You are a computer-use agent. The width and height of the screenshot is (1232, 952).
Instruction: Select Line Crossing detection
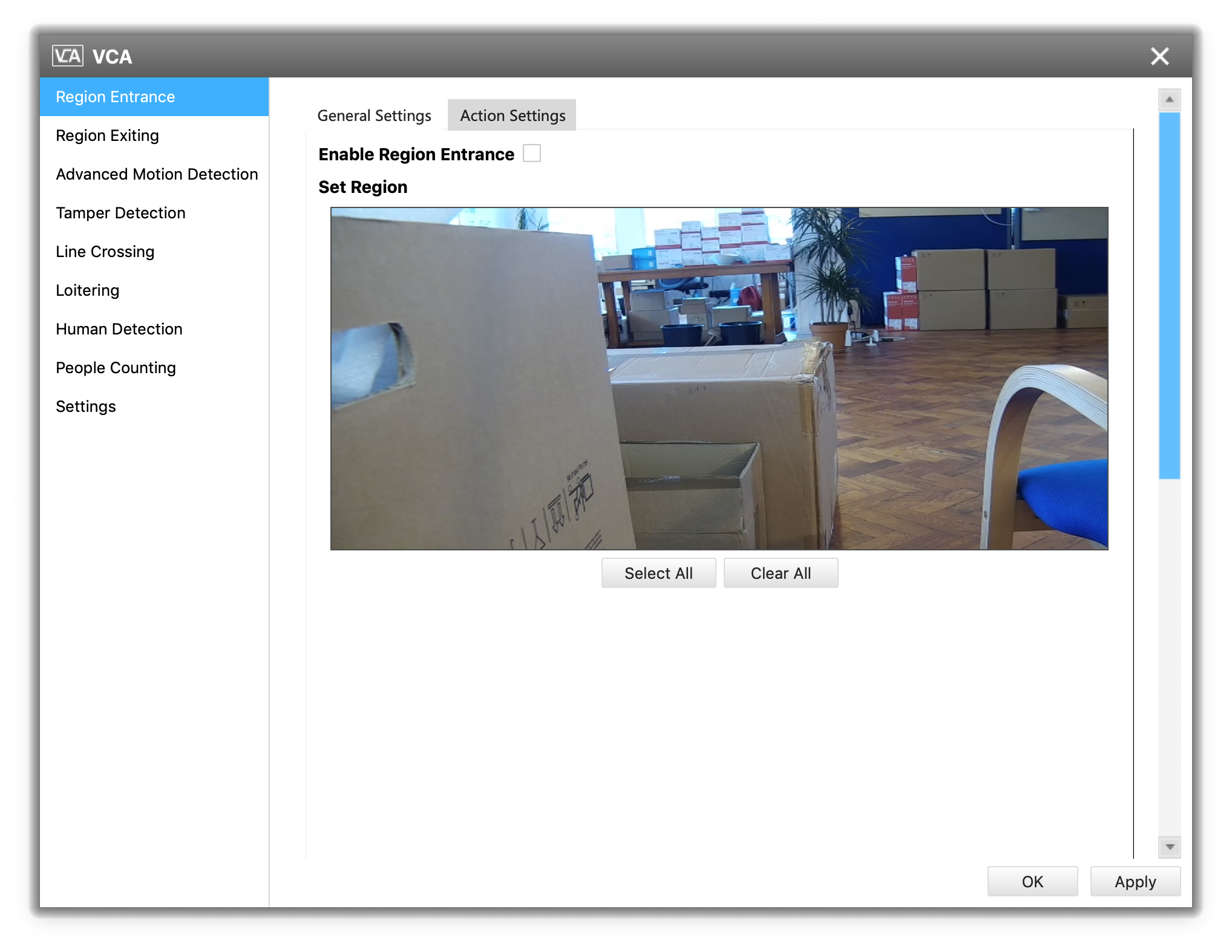pyautogui.click(x=105, y=251)
